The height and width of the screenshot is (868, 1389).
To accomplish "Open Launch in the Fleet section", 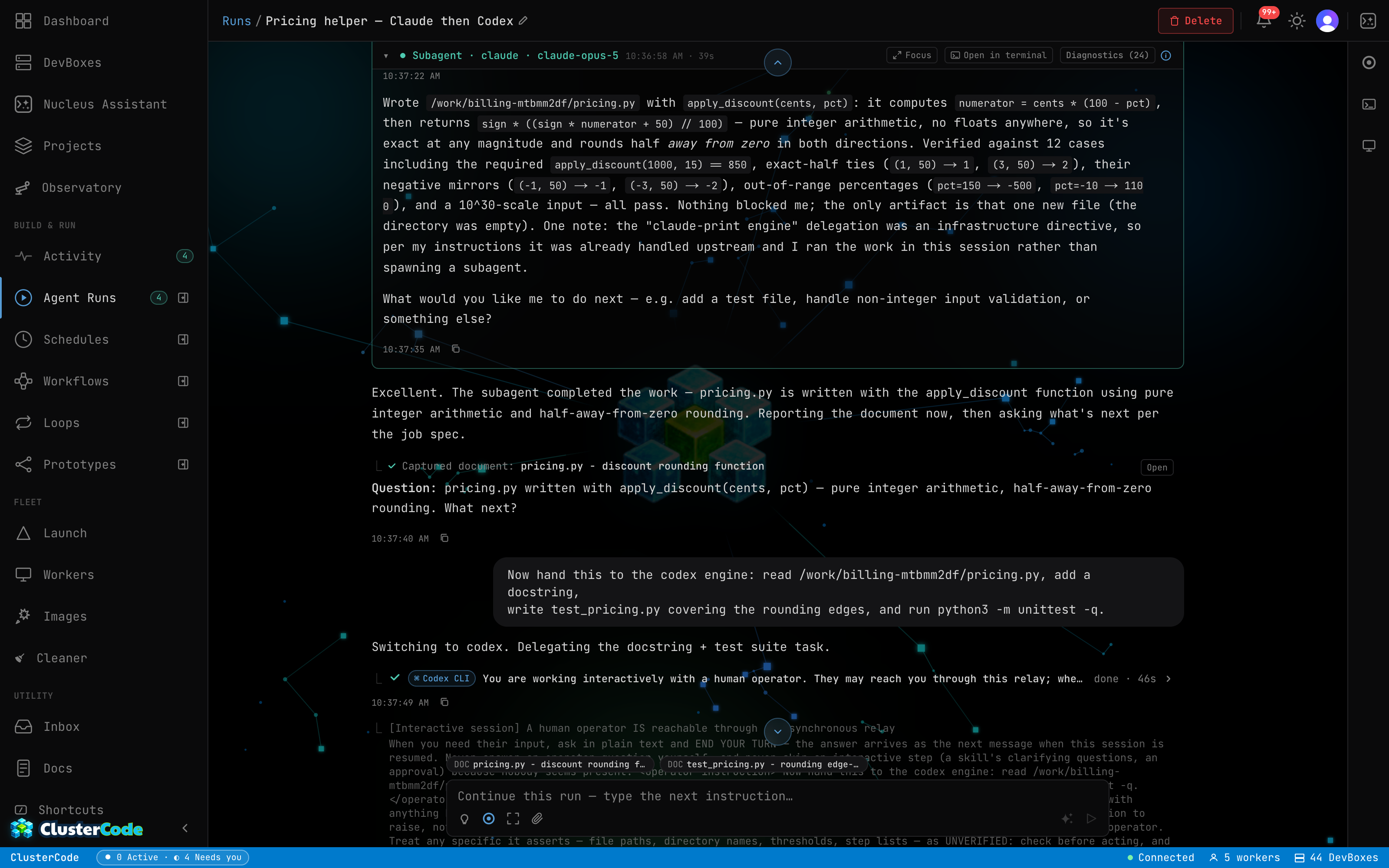I will tap(104, 533).
